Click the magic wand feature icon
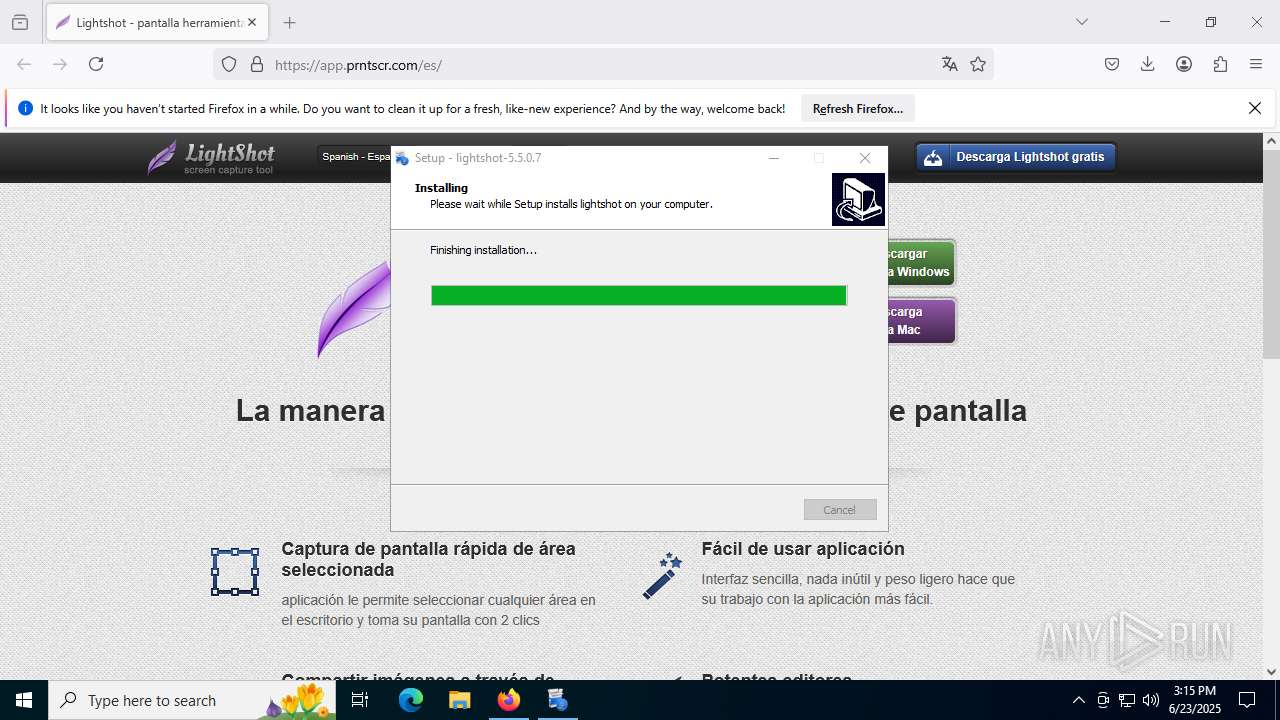 click(x=662, y=576)
